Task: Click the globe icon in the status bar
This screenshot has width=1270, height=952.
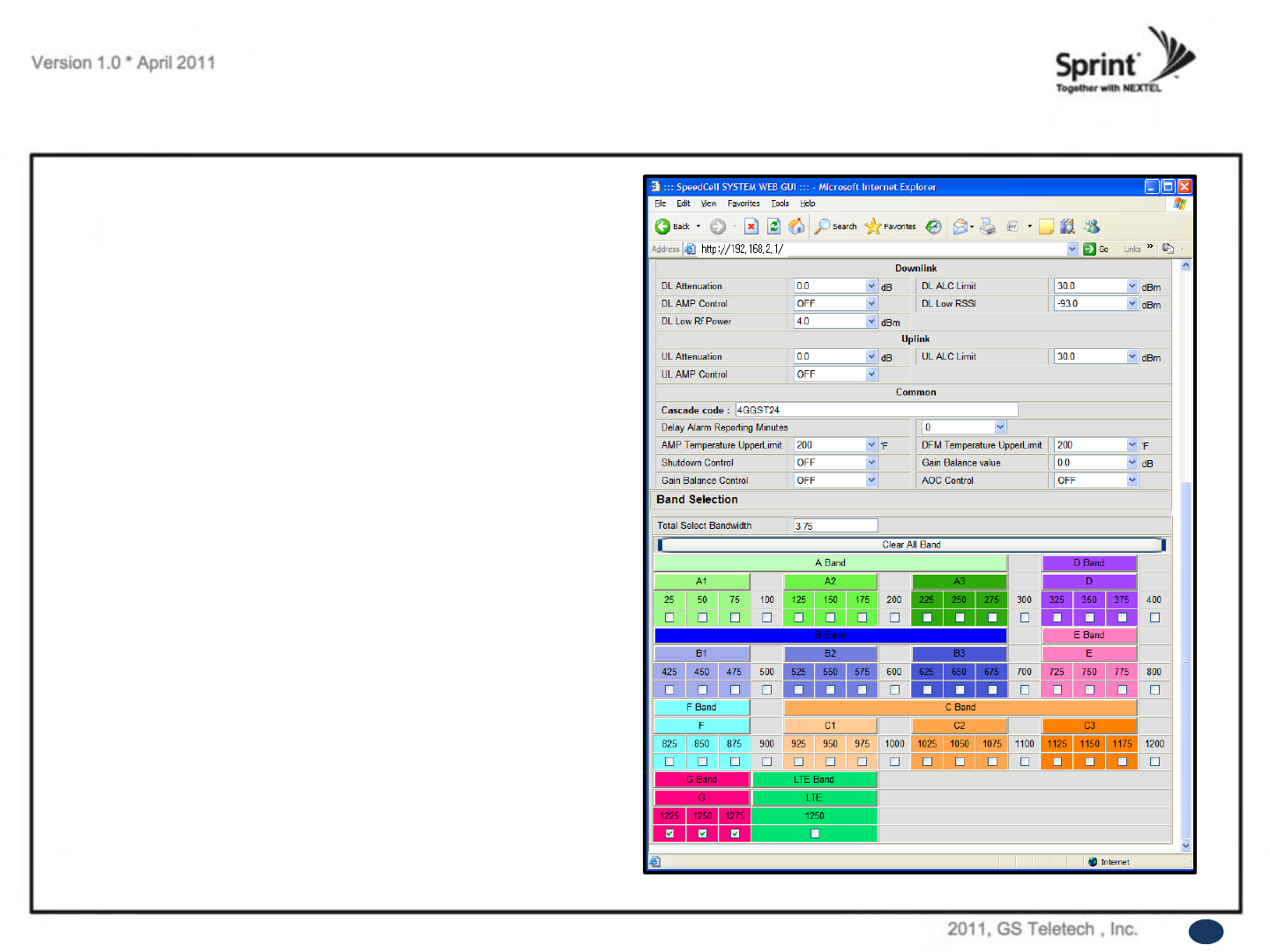Action: (1093, 862)
